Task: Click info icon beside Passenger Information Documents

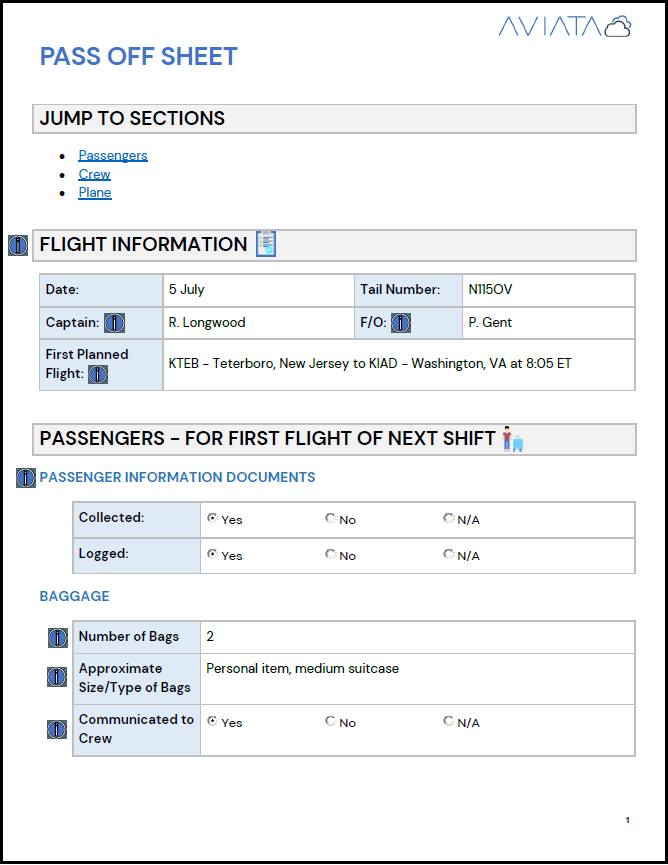Action: click(x=26, y=478)
